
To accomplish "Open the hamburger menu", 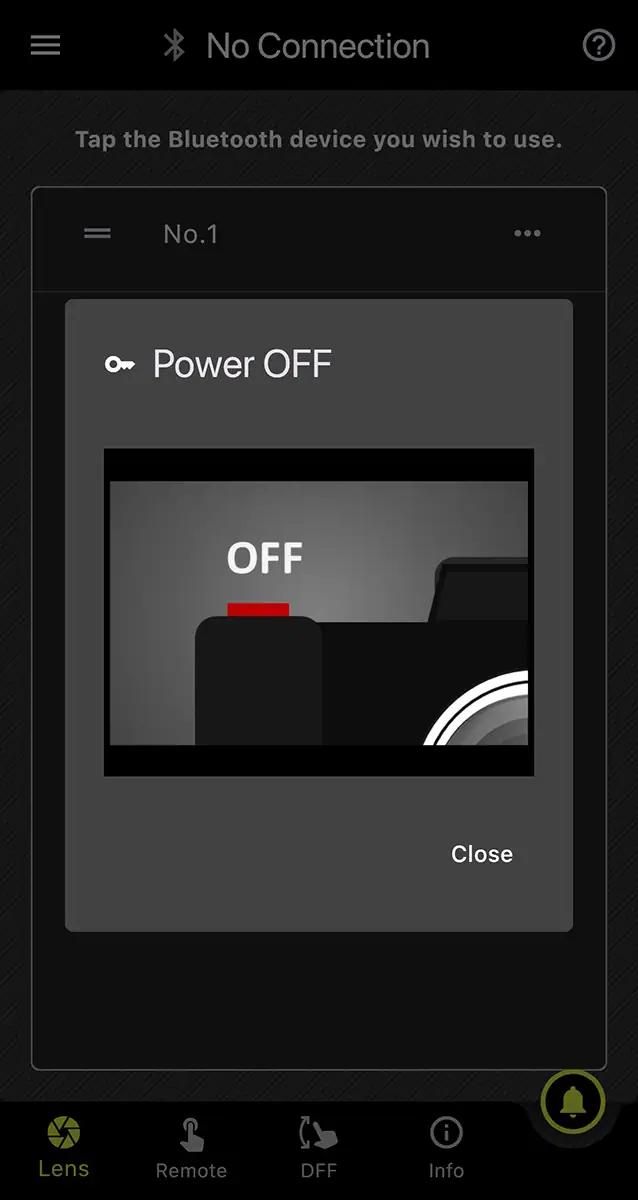I will pos(45,46).
